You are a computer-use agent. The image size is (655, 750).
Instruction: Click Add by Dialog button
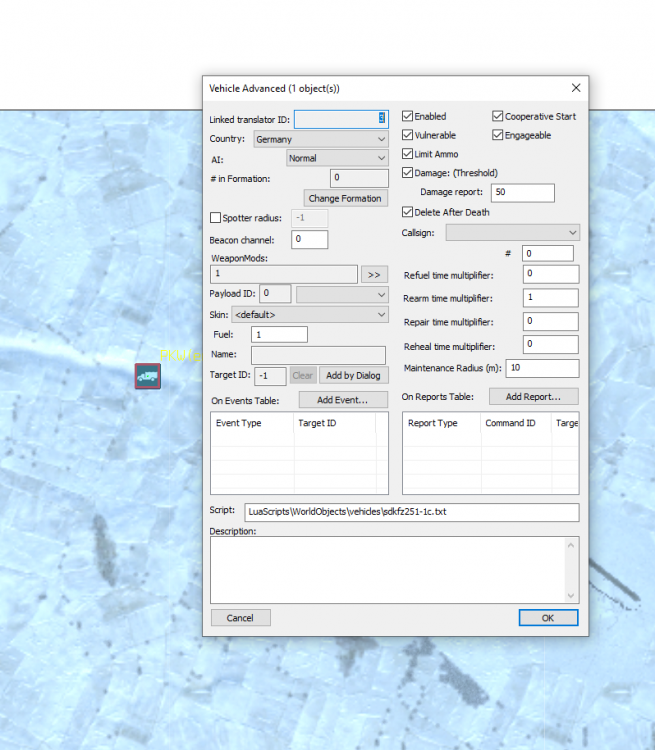coord(353,376)
